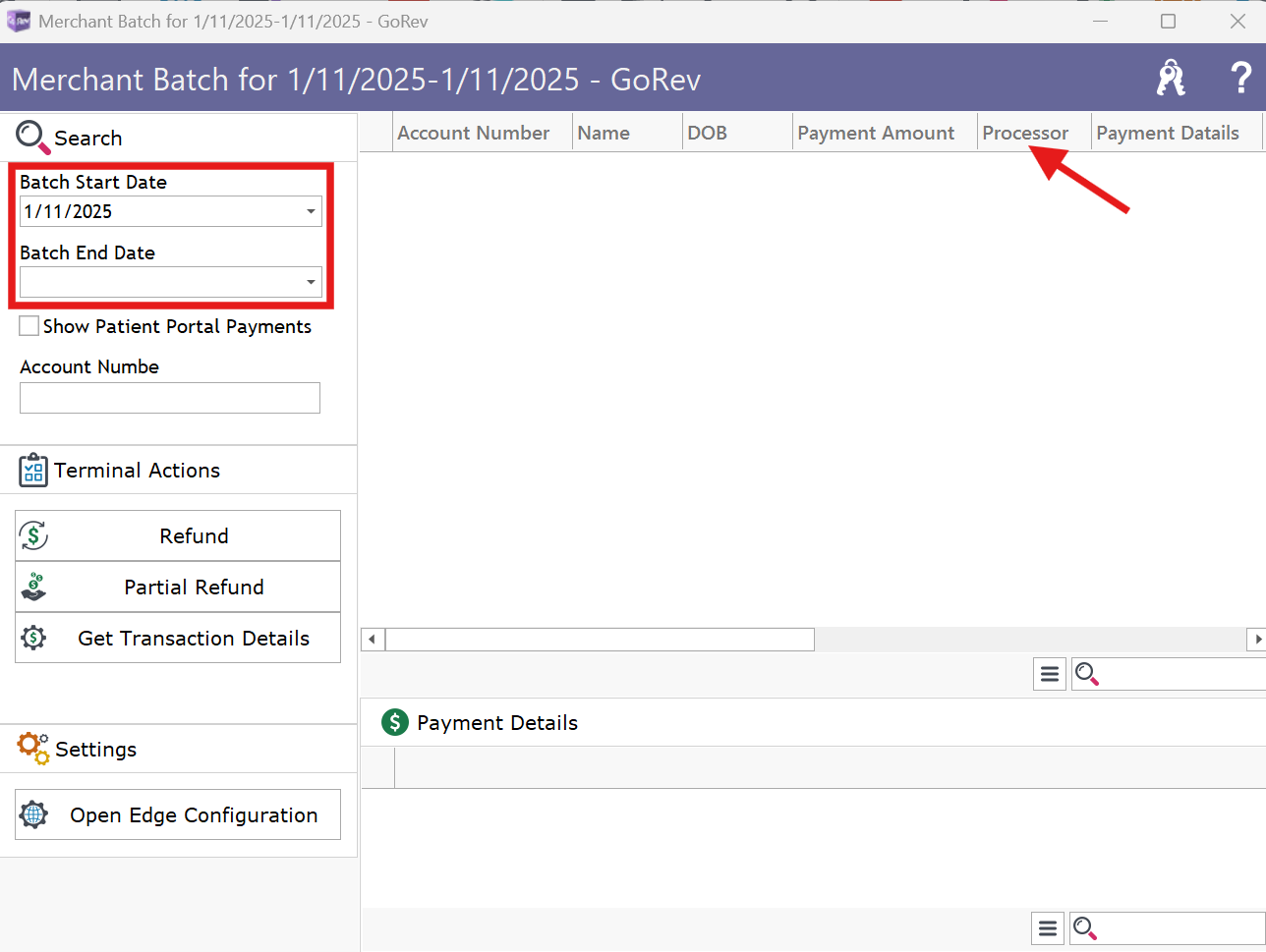Click the scrollbar right arrow

(1256, 640)
